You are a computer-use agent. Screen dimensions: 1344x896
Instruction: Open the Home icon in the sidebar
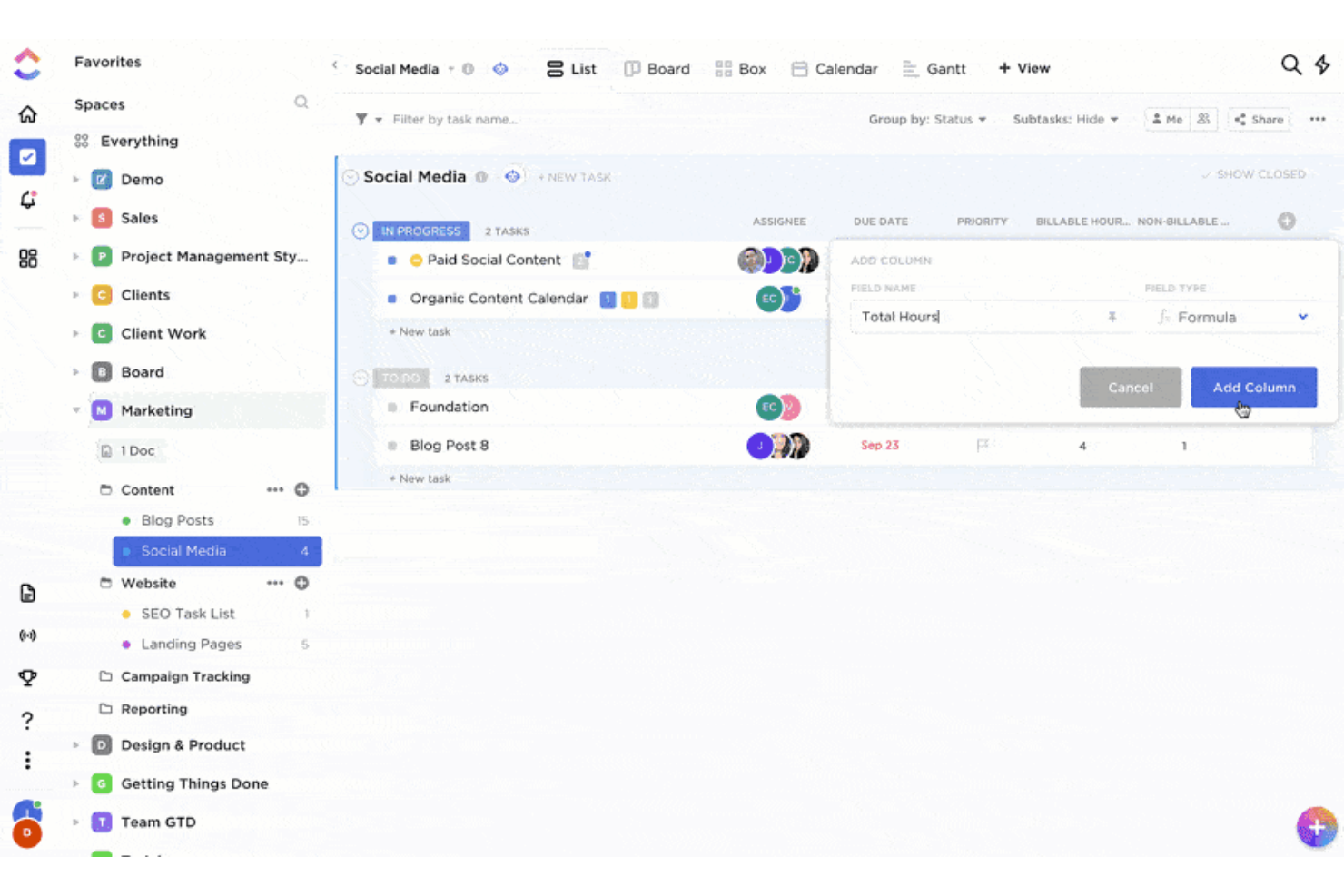(x=27, y=113)
